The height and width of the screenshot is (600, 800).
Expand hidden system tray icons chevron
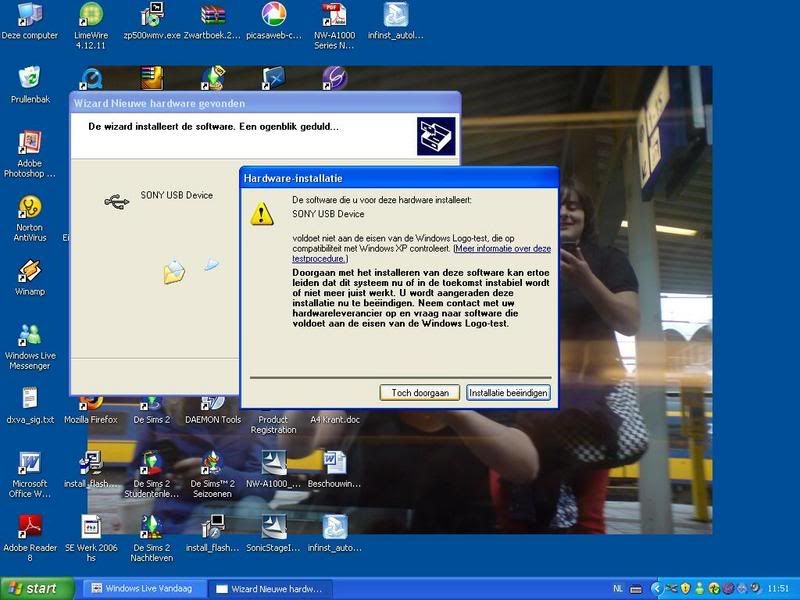[x=657, y=589]
